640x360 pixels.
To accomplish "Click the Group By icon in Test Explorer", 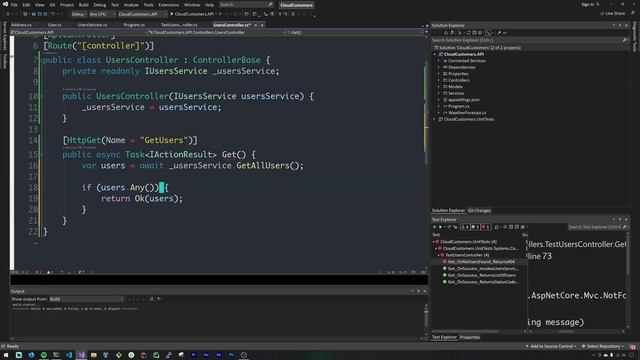I will pos(505,227).
